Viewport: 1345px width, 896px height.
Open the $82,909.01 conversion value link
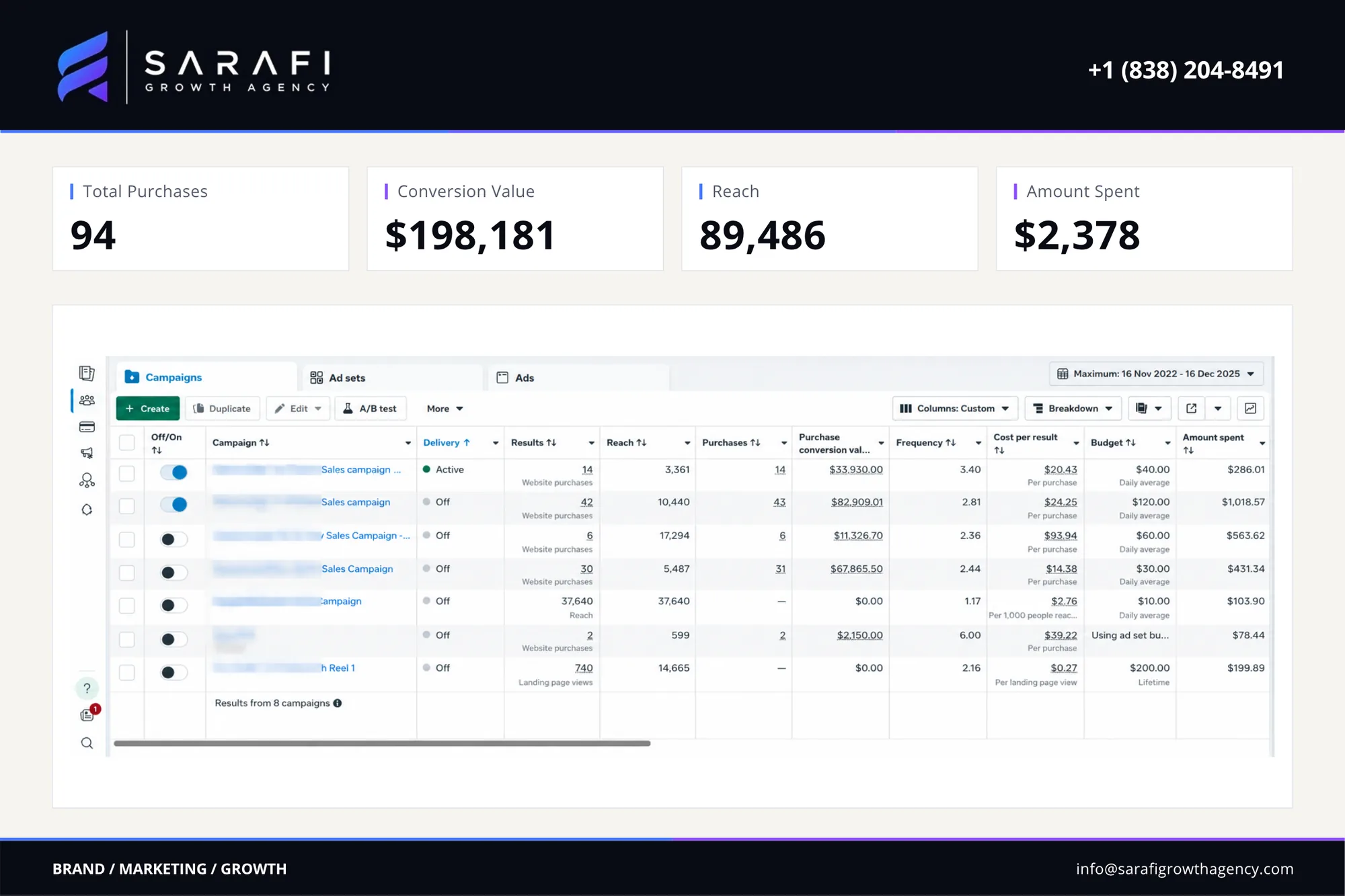pos(857,502)
